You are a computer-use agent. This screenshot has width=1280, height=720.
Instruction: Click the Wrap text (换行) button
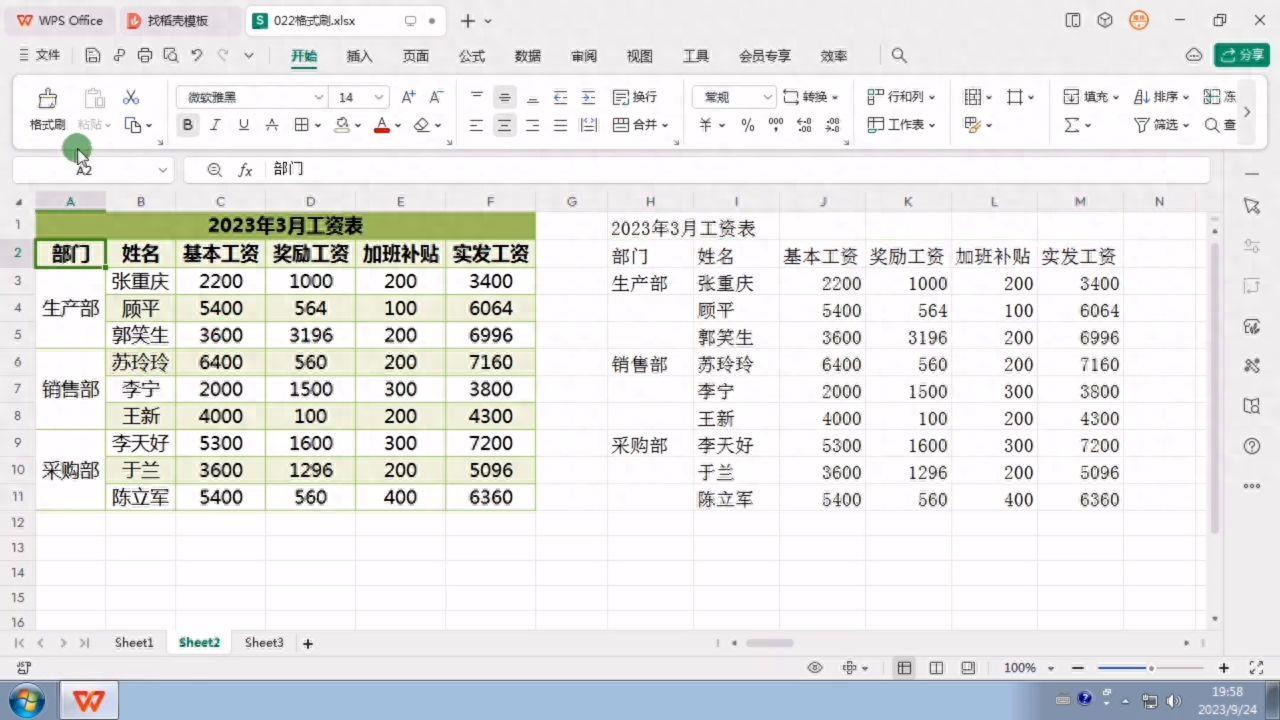point(635,97)
